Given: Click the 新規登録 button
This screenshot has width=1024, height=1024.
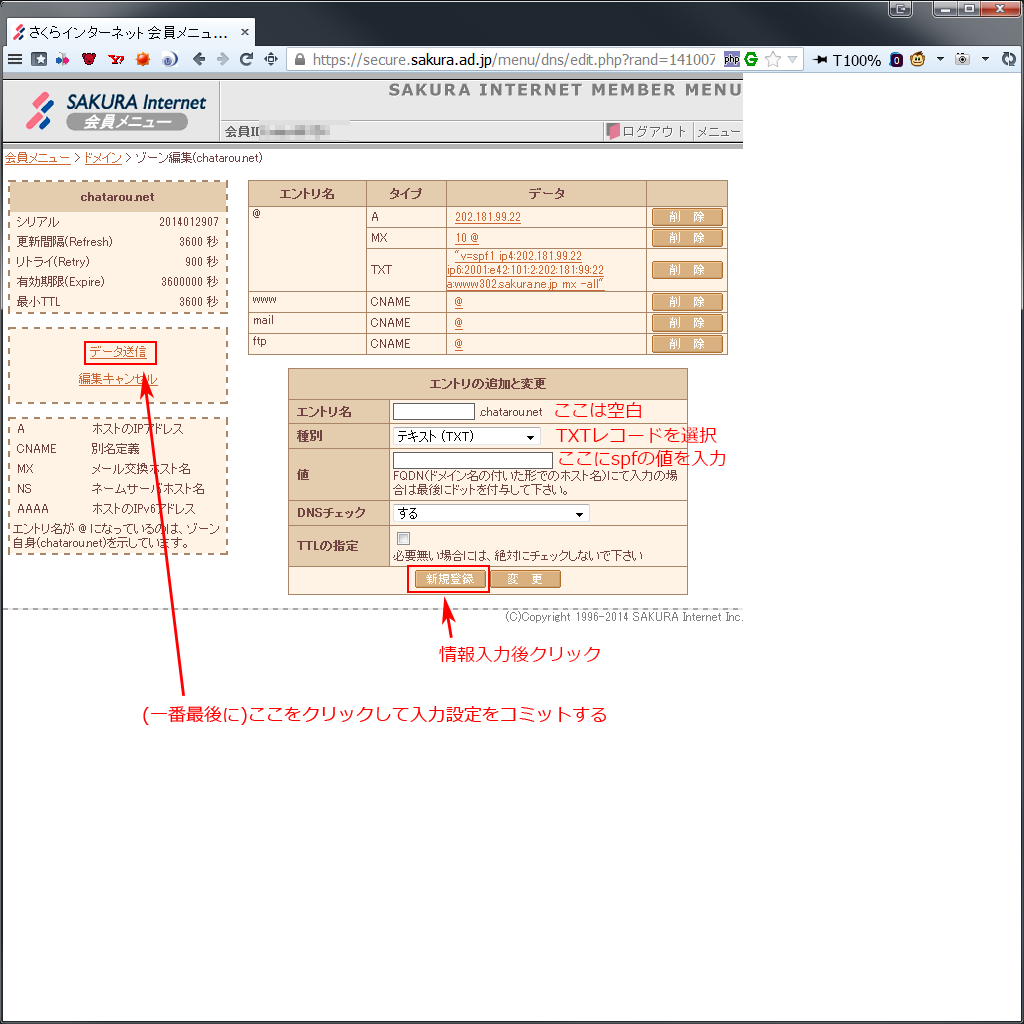Looking at the screenshot, I should 450,579.
